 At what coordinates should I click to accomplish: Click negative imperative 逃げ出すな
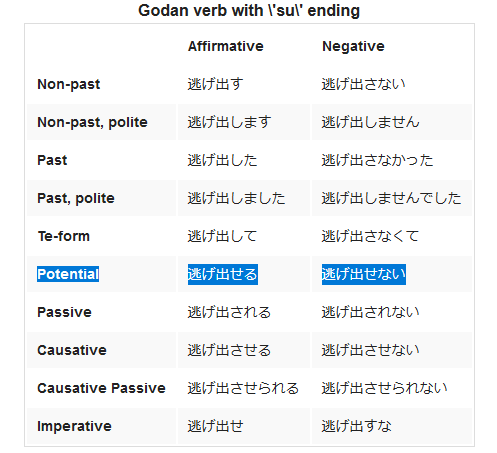pos(356,426)
